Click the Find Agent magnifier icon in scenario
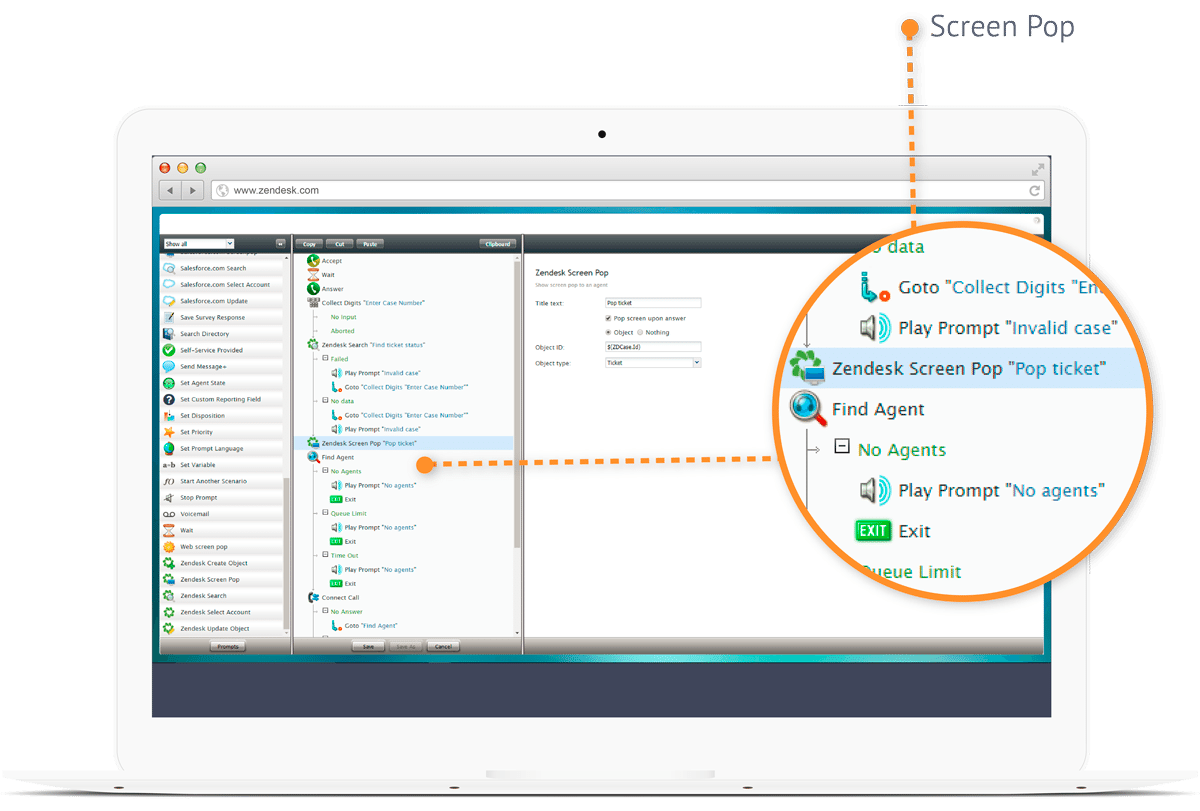 [x=313, y=457]
